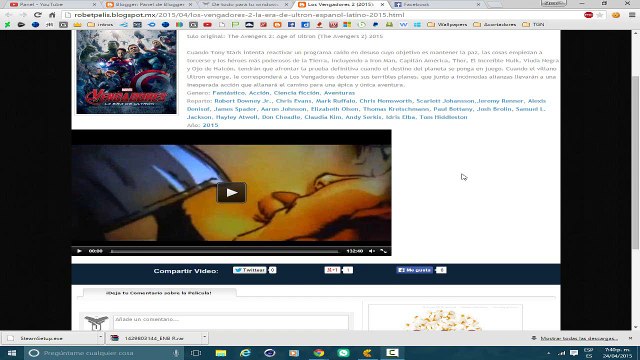The image size is (640, 360).
Task: Open the action center notification icon
Action: coord(574,353)
